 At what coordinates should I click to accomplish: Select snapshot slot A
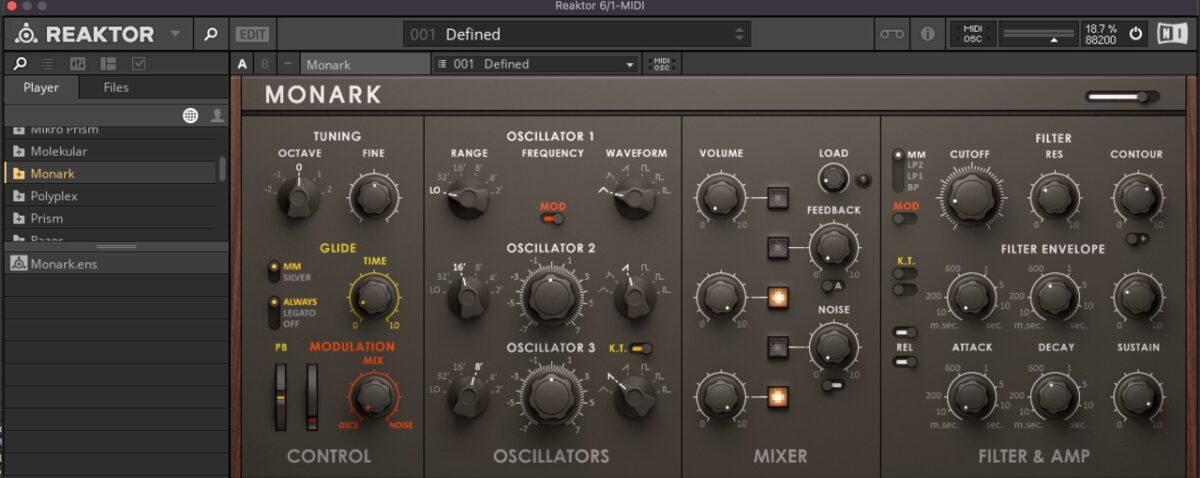(242, 64)
